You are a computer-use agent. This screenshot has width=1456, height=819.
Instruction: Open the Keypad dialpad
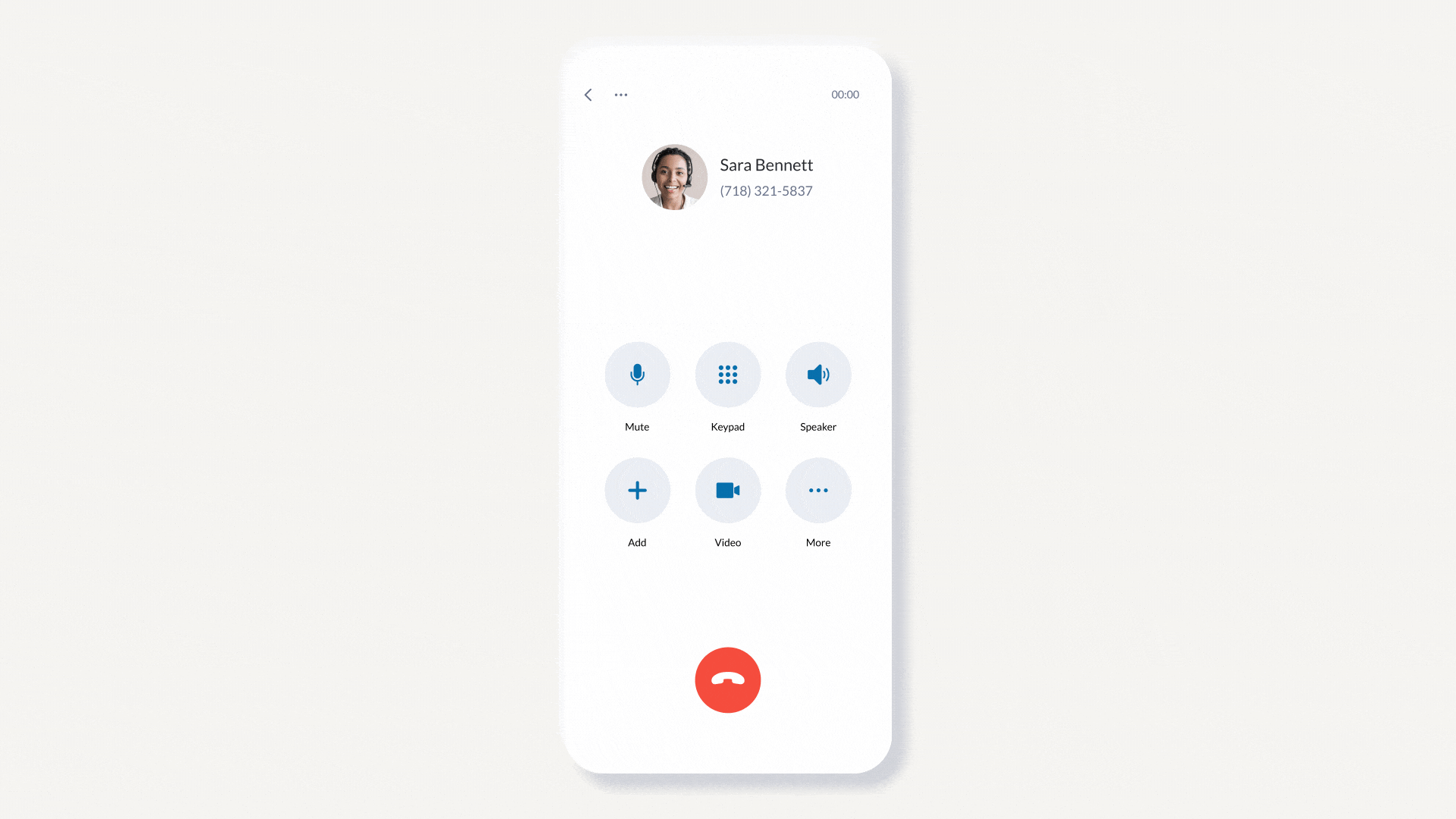click(728, 374)
